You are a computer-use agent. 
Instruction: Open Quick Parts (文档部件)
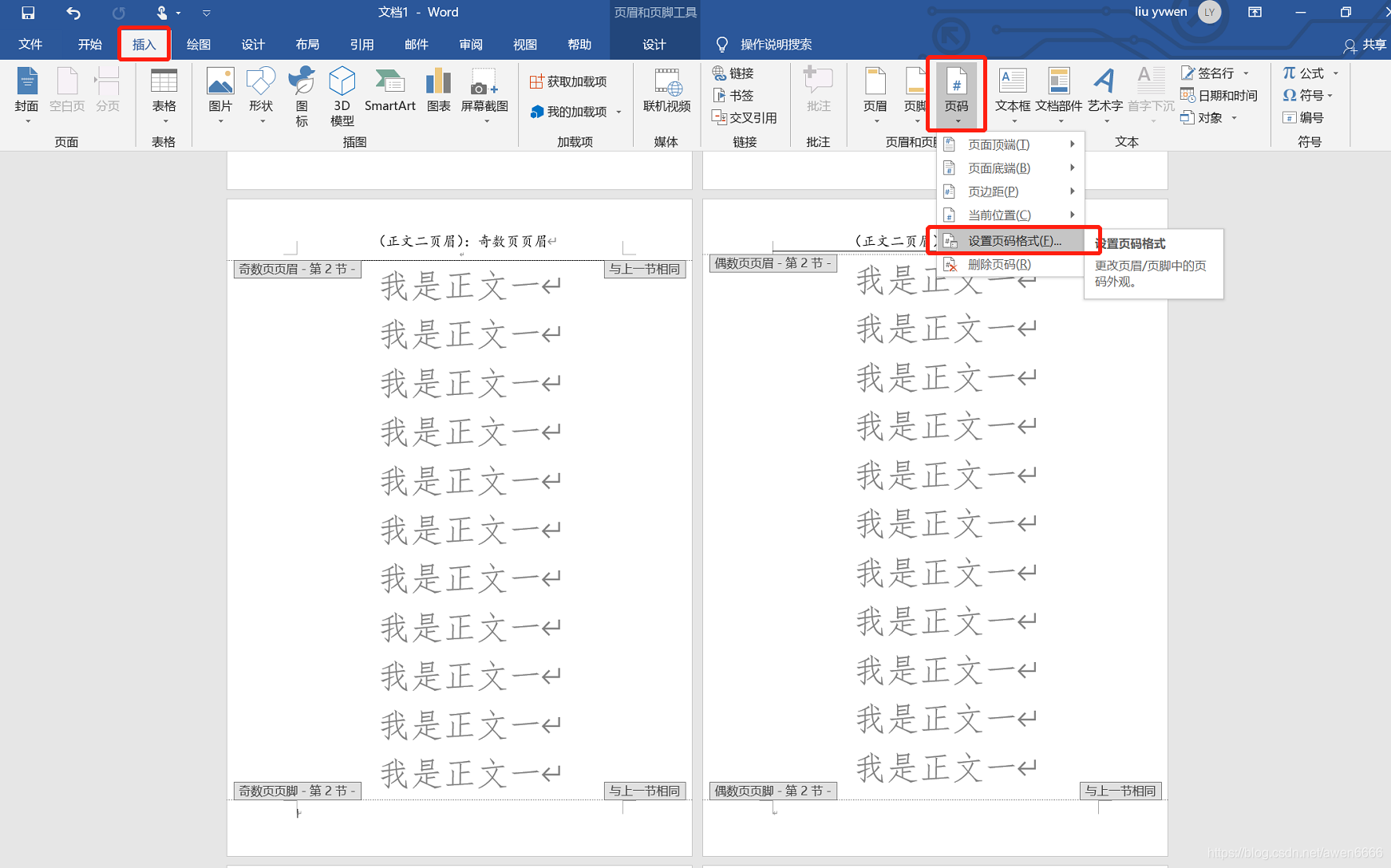pyautogui.click(x=1059, y=95)
